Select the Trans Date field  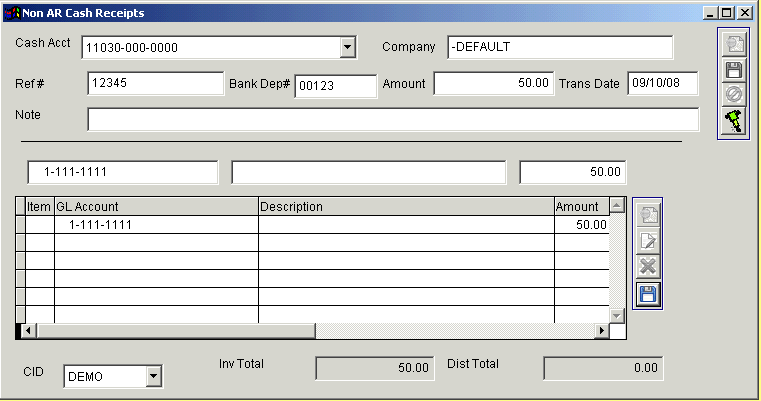pyautogui.click(x=661, y=84)
